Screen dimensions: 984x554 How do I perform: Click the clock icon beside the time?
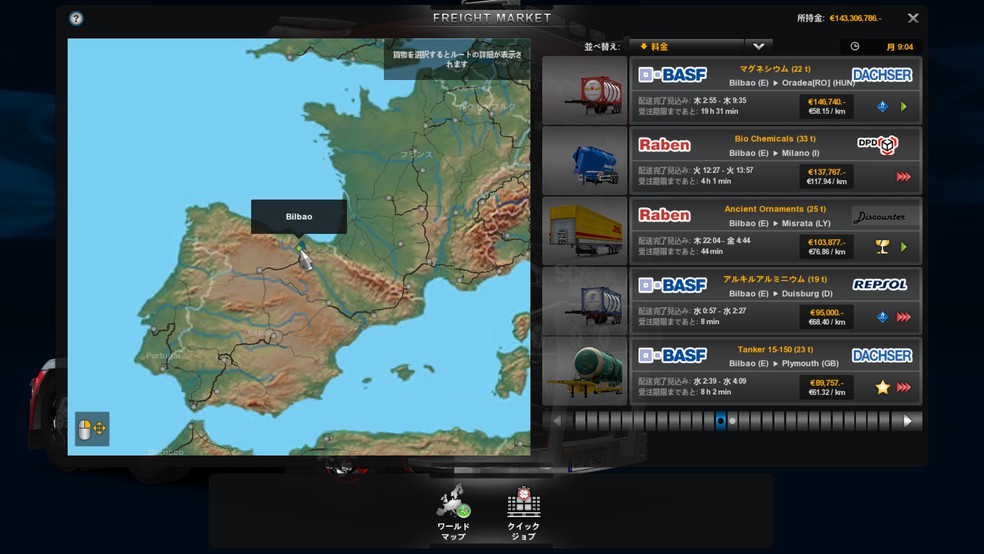click(855, 46)
